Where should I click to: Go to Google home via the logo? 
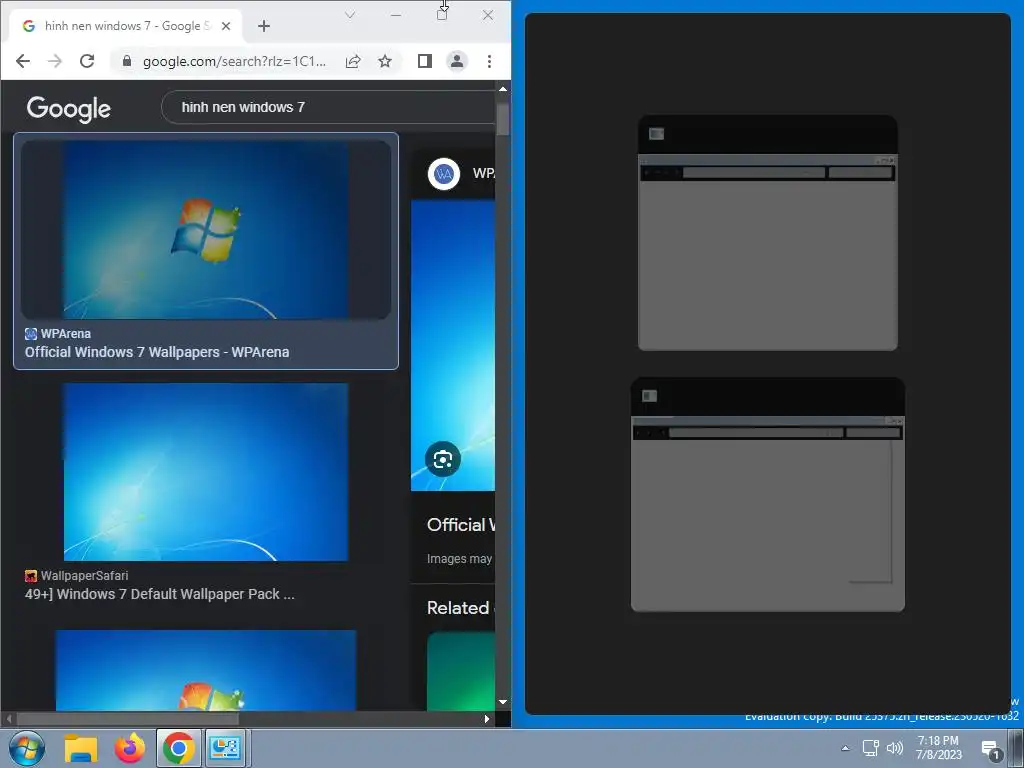click(69, 108)
